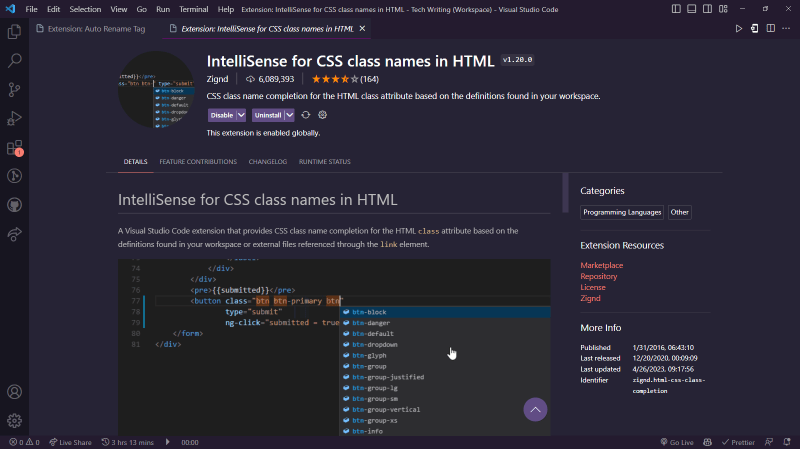Expand the Uninstall button dropdown arrow
The width and height of the screenshot is (800, 449).
(x=289, y=115)
